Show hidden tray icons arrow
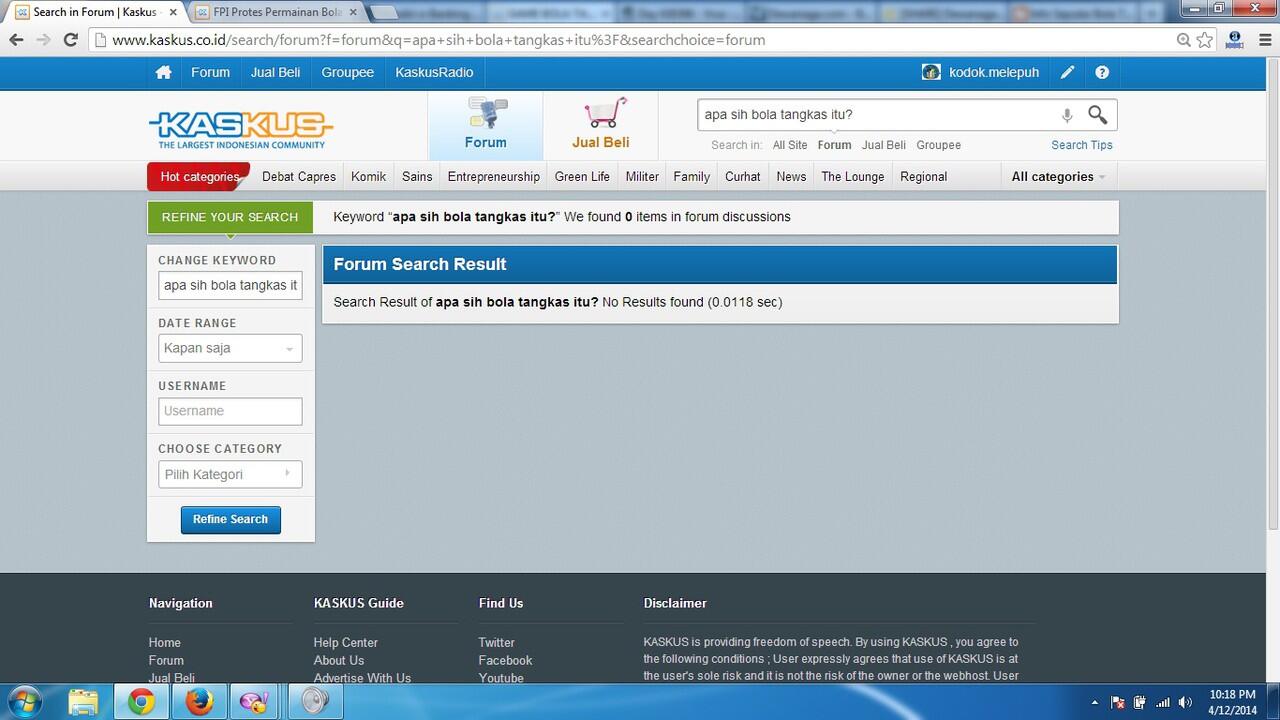Viewport: 1280px width, 720px height. click(x=1094, y=703)
